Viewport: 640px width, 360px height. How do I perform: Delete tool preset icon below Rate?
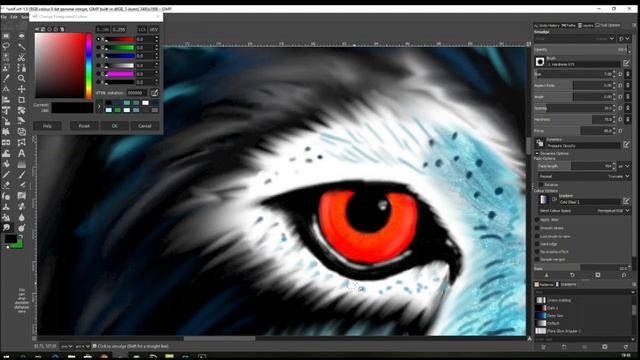tap(598, 275)
